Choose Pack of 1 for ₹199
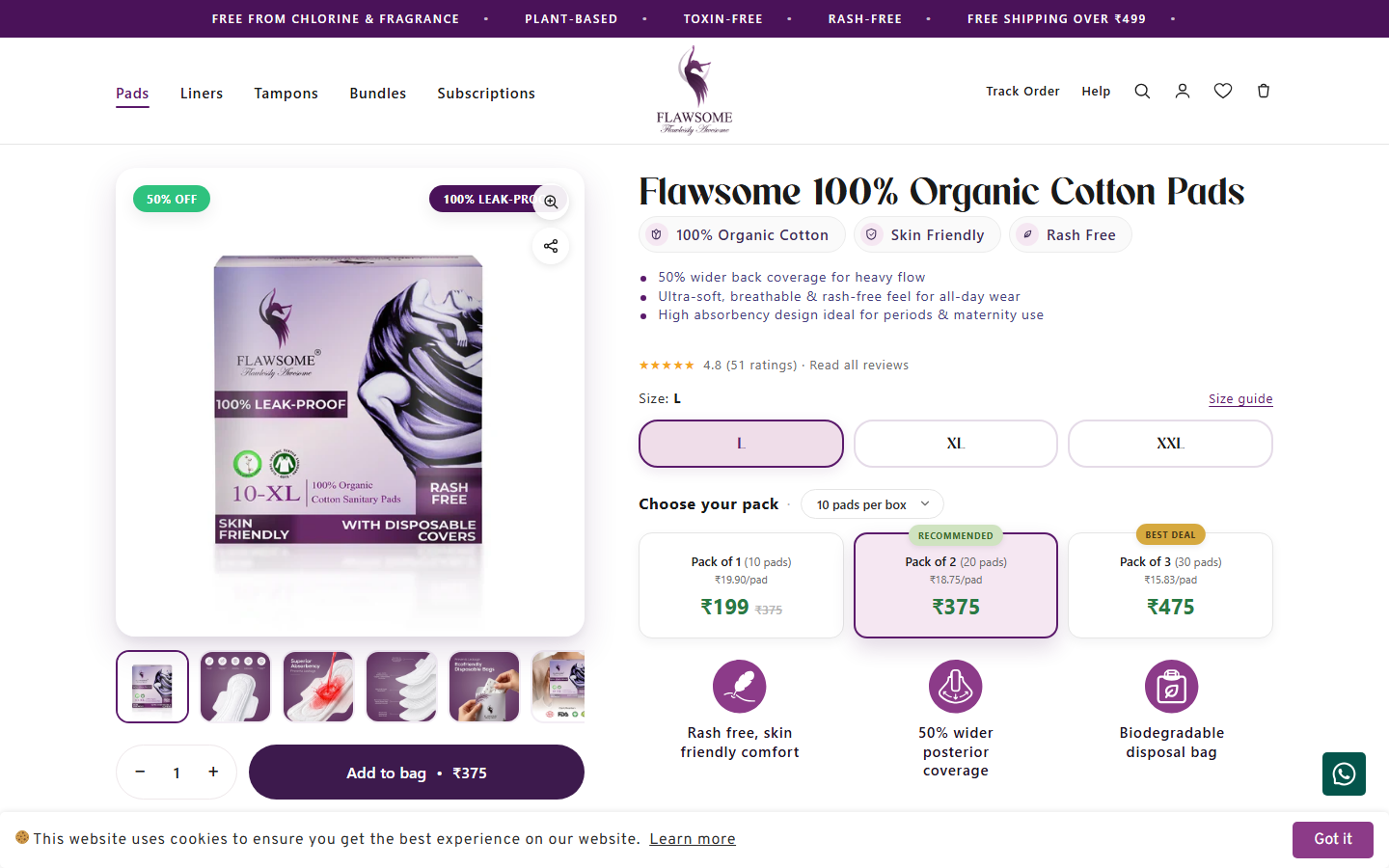Screen dimensions: 1389x868 (741, 585)
